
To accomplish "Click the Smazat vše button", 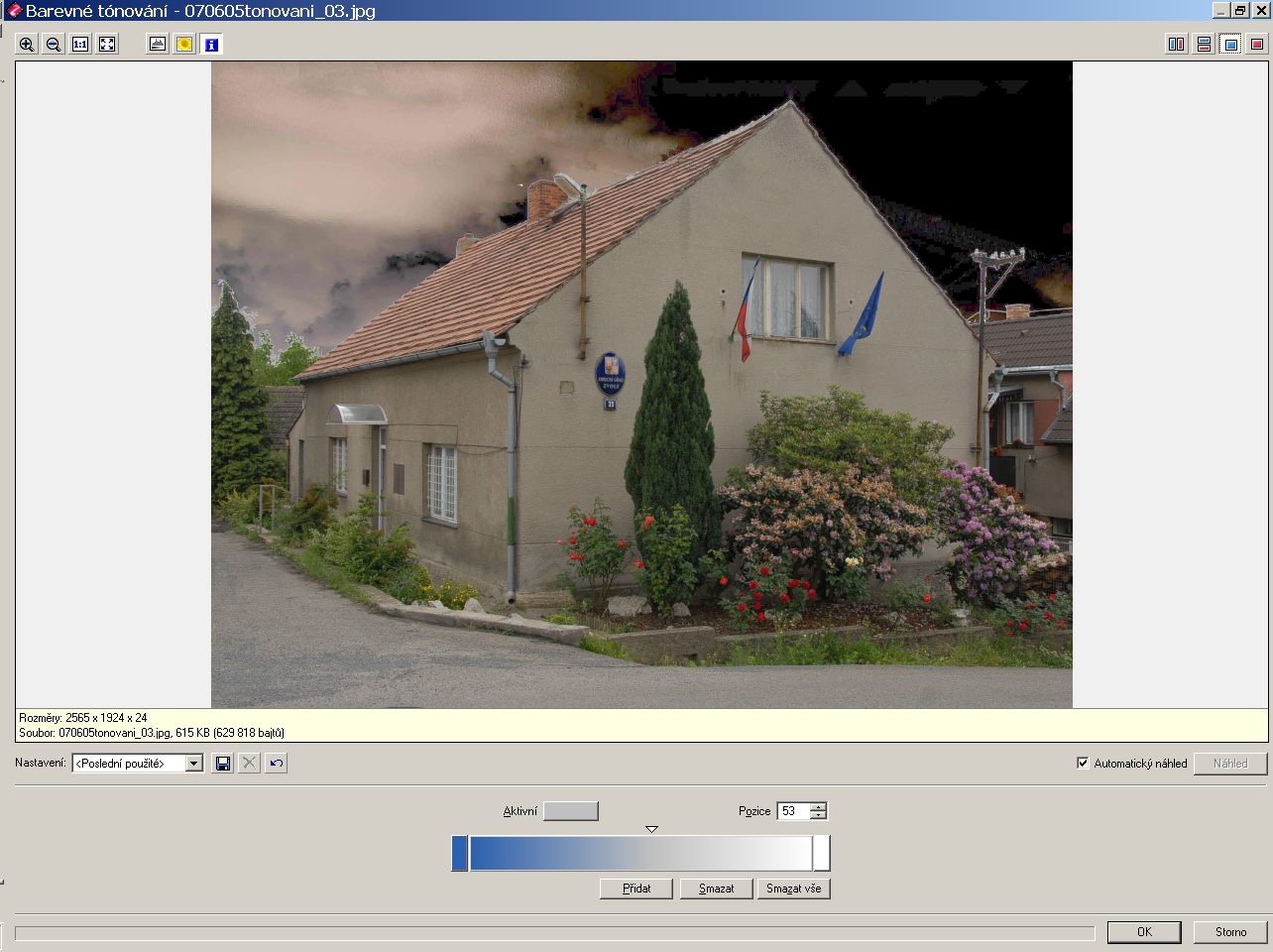I will click(793, 889).
